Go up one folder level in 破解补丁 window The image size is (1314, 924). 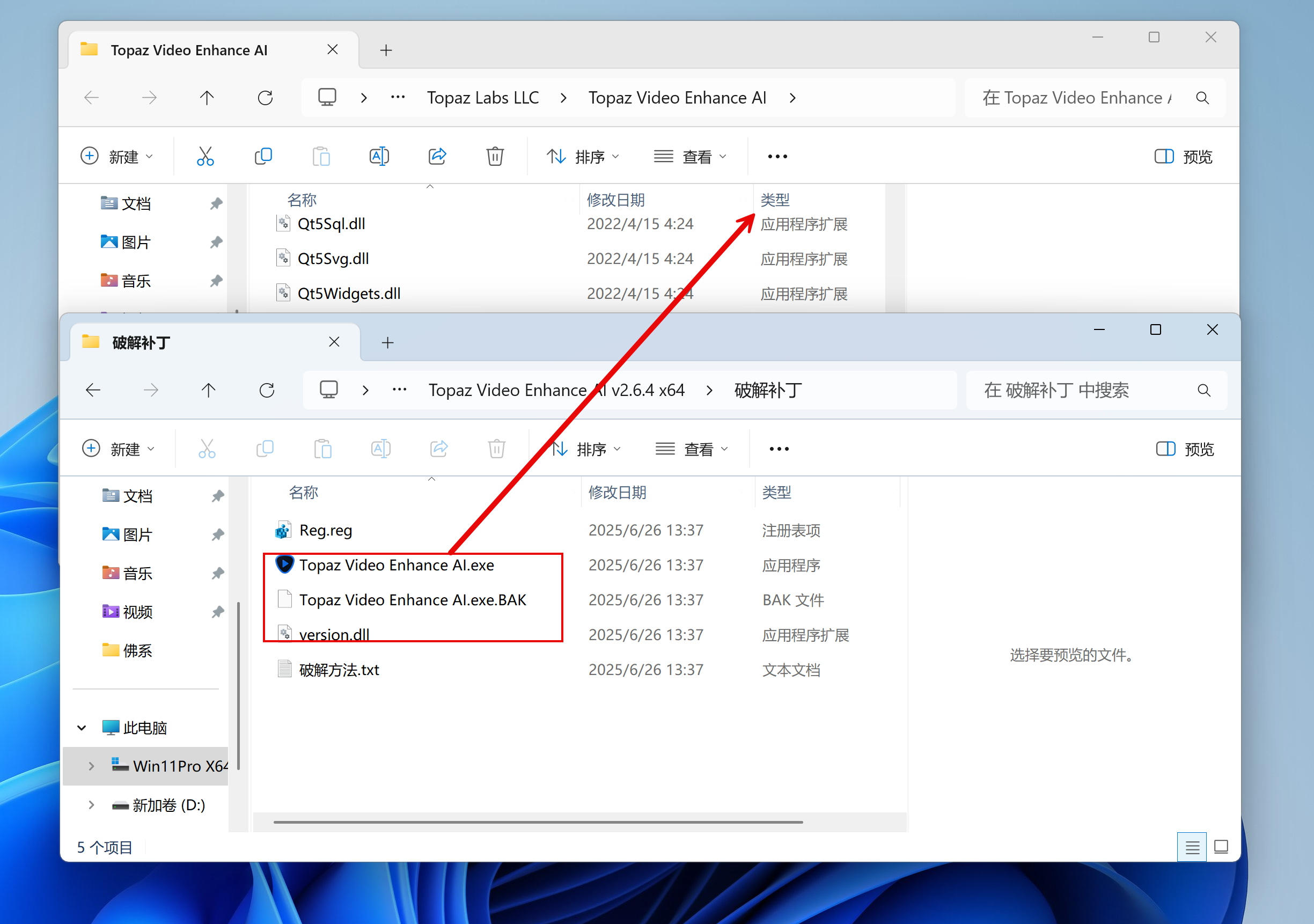coord(208,391)
